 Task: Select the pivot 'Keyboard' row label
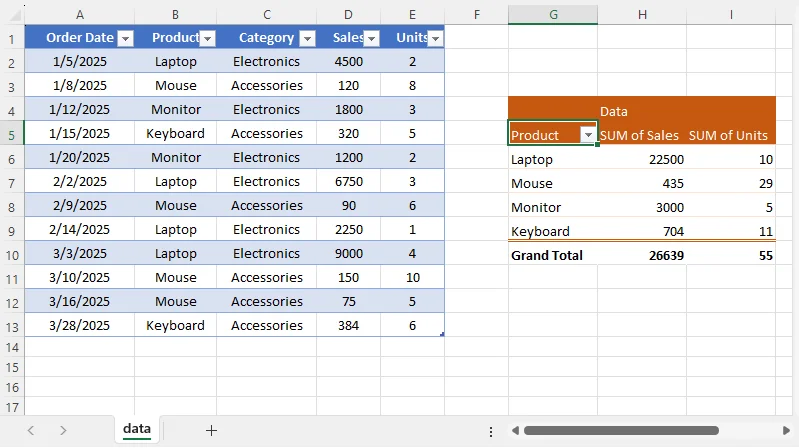(553, 231)
